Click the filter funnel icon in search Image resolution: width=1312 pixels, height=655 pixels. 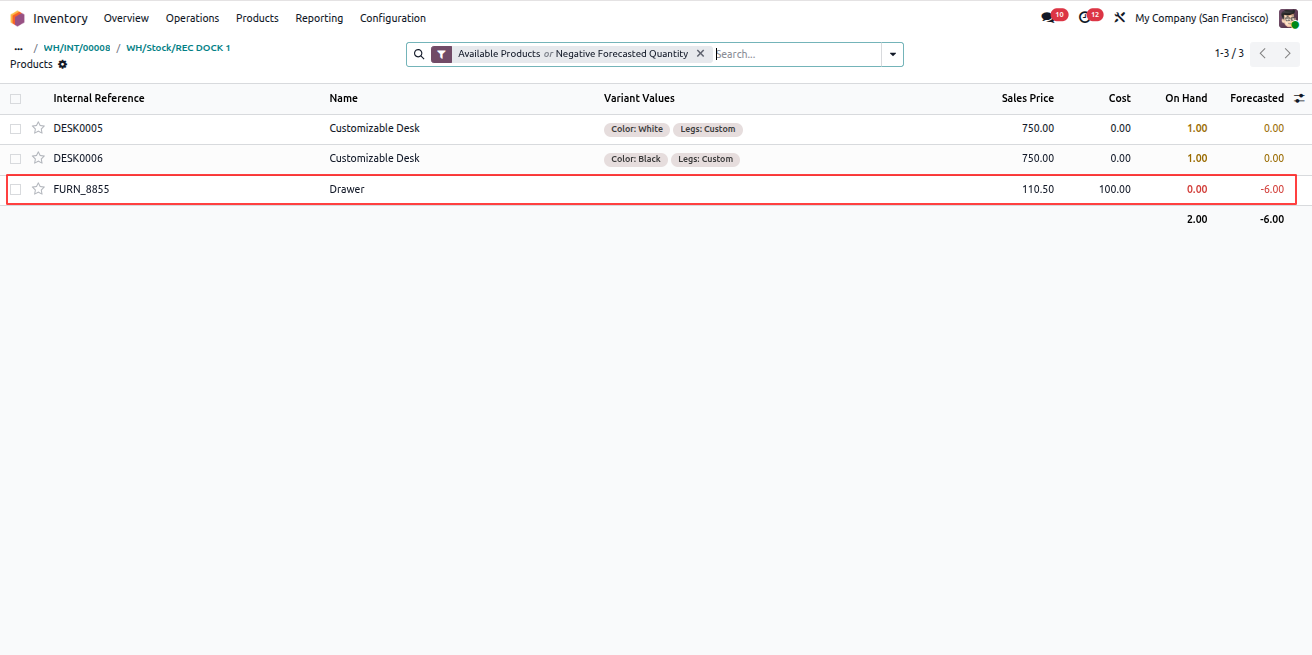click(x=442, y=54)
